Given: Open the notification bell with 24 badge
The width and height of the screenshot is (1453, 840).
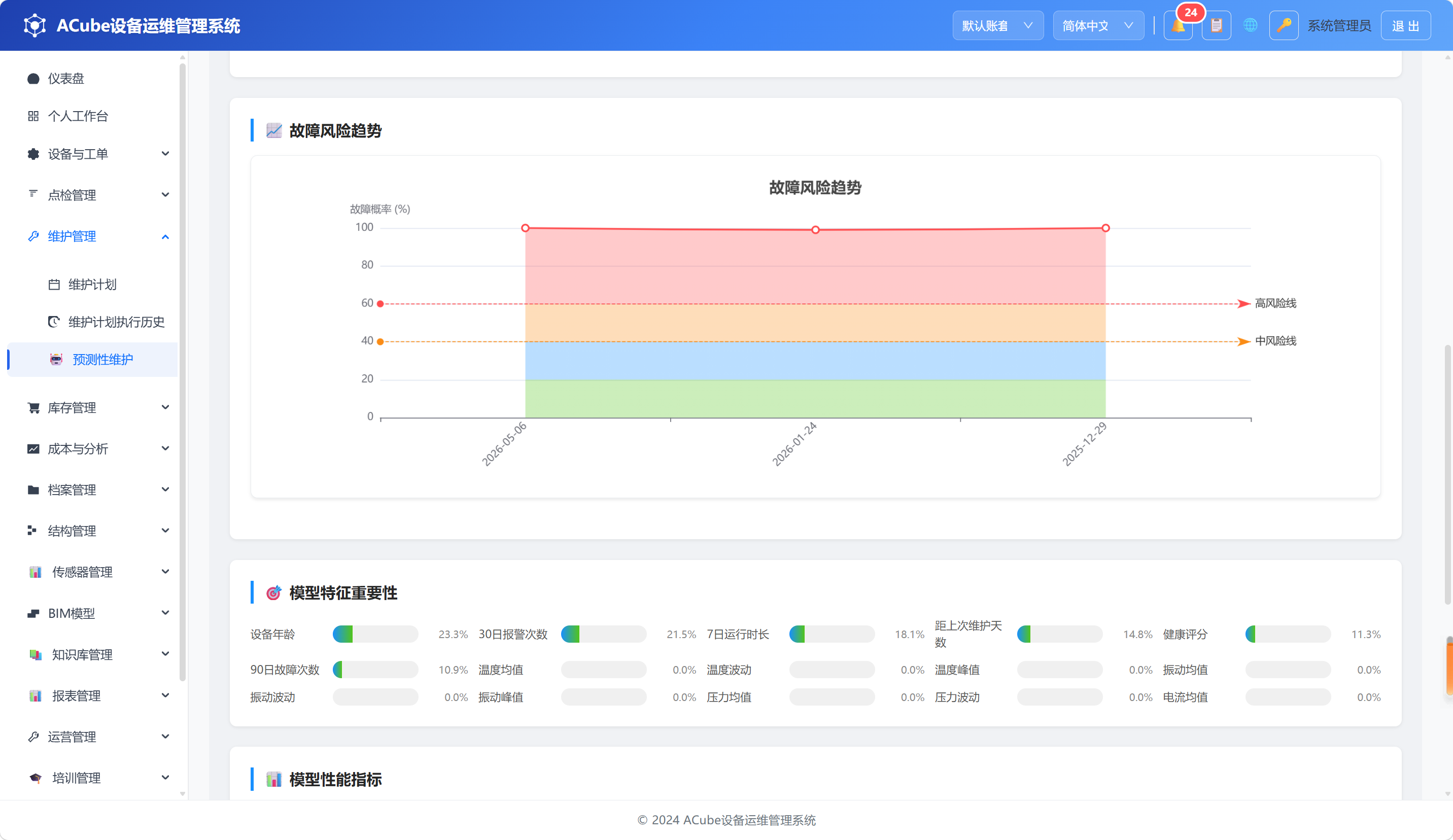Looking at the screenshot, I should (x=1178, y=26).
